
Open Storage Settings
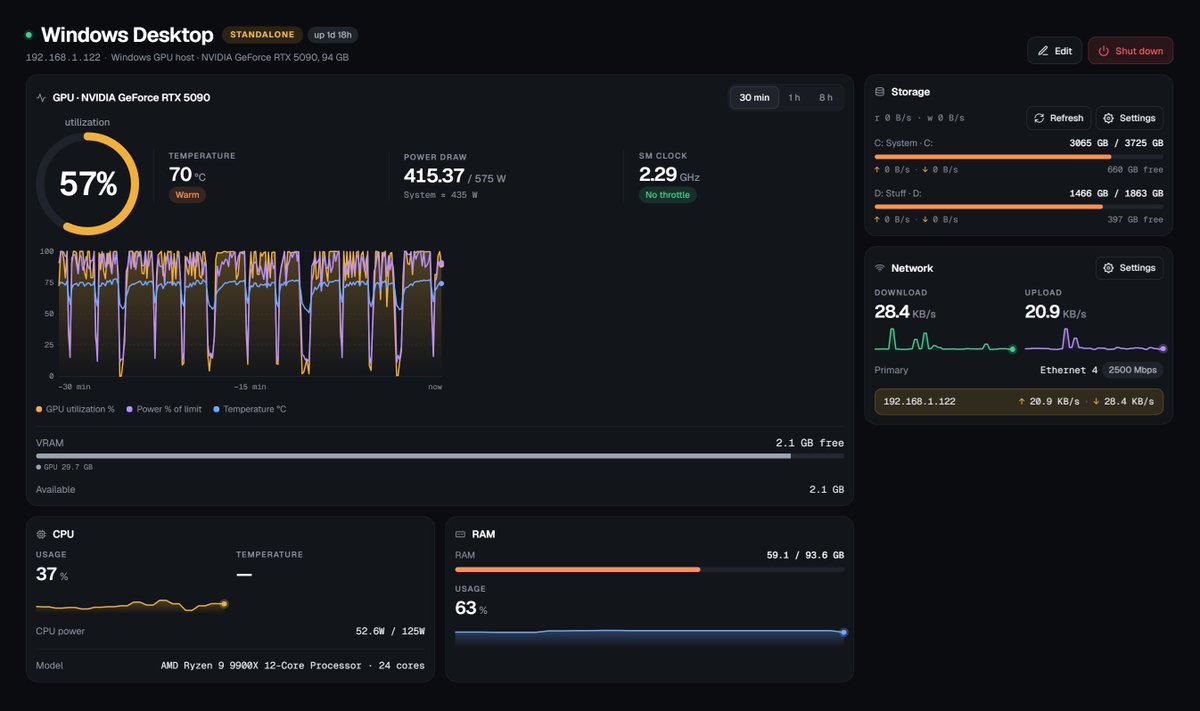coord(1129,118)
